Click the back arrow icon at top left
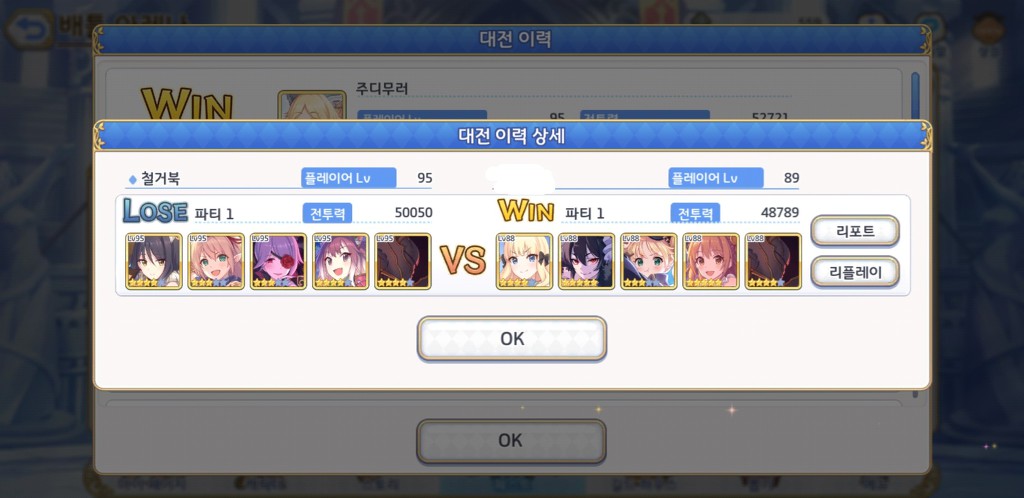 point(28,29)
